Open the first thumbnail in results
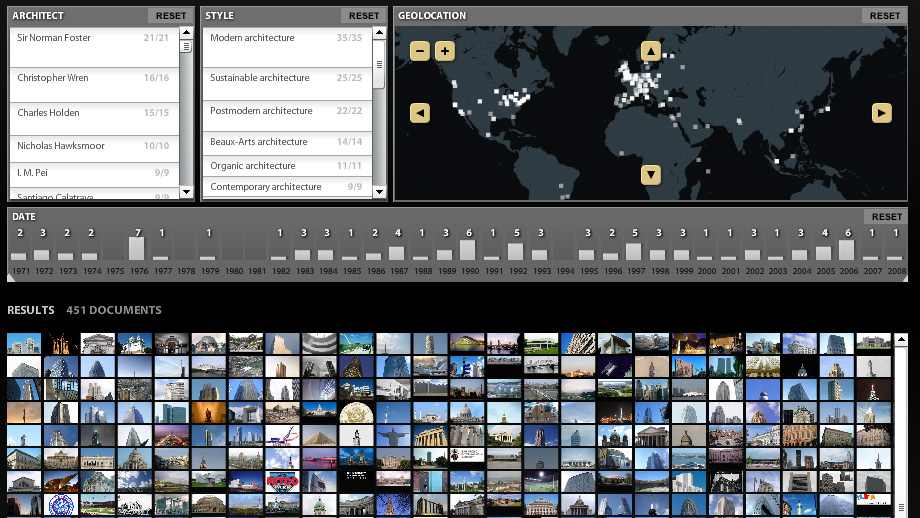This screenshot has height=518, width=920. coord(24,344)
